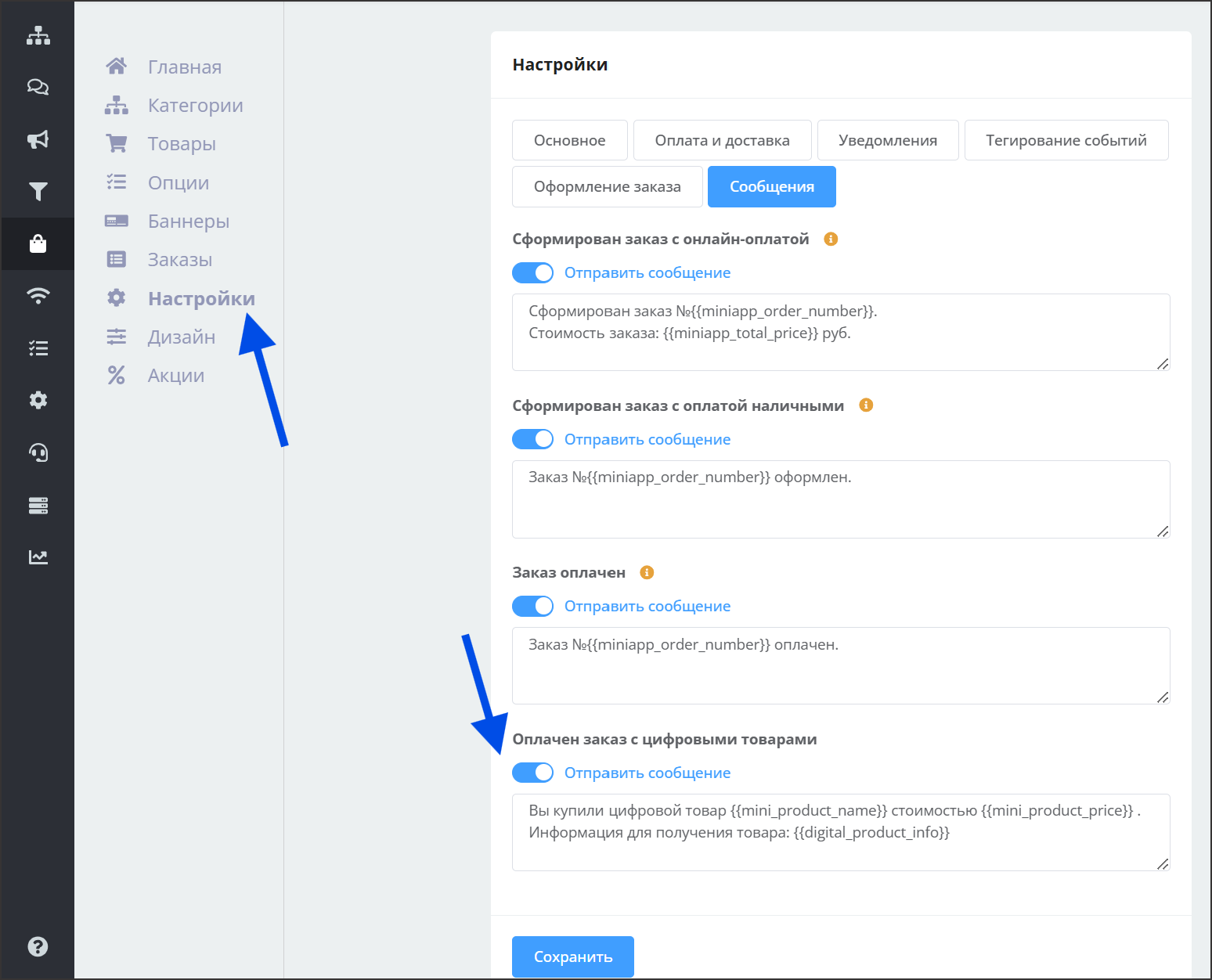Click the digital goods message text field
This screenshot has width=1212, height=980.
coord(840,832)
